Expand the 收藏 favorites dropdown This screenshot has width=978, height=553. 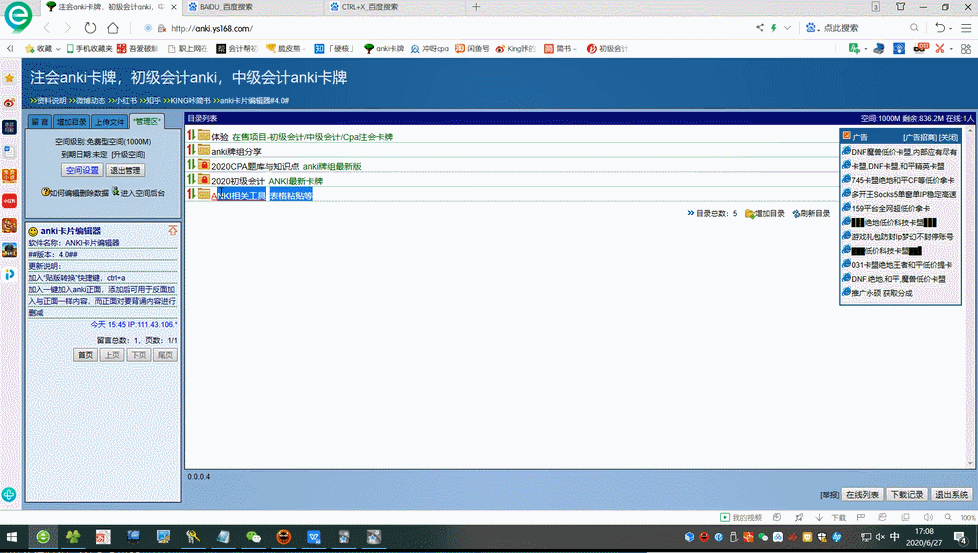[58, 49]
